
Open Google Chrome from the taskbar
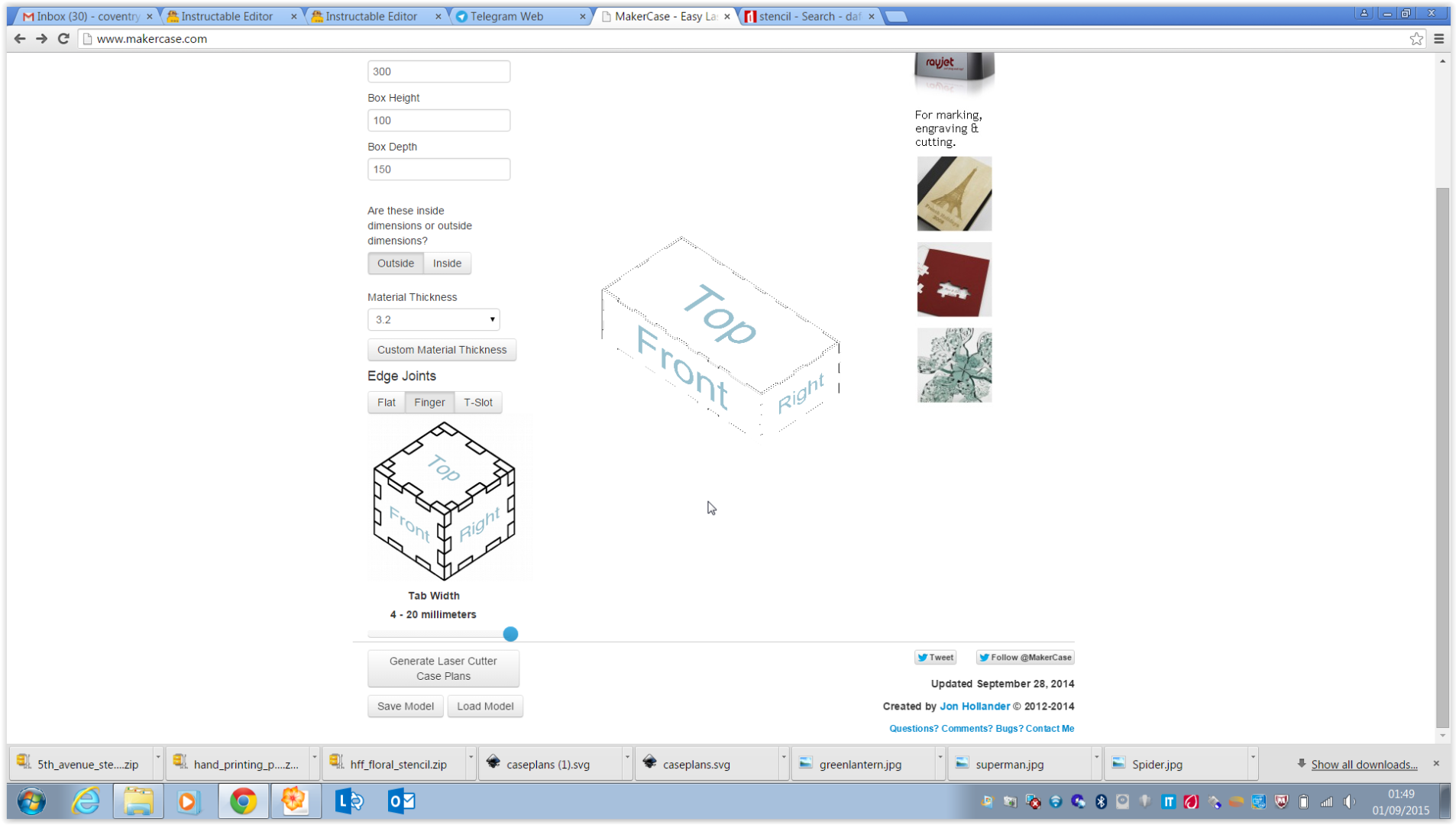[243, 801]
